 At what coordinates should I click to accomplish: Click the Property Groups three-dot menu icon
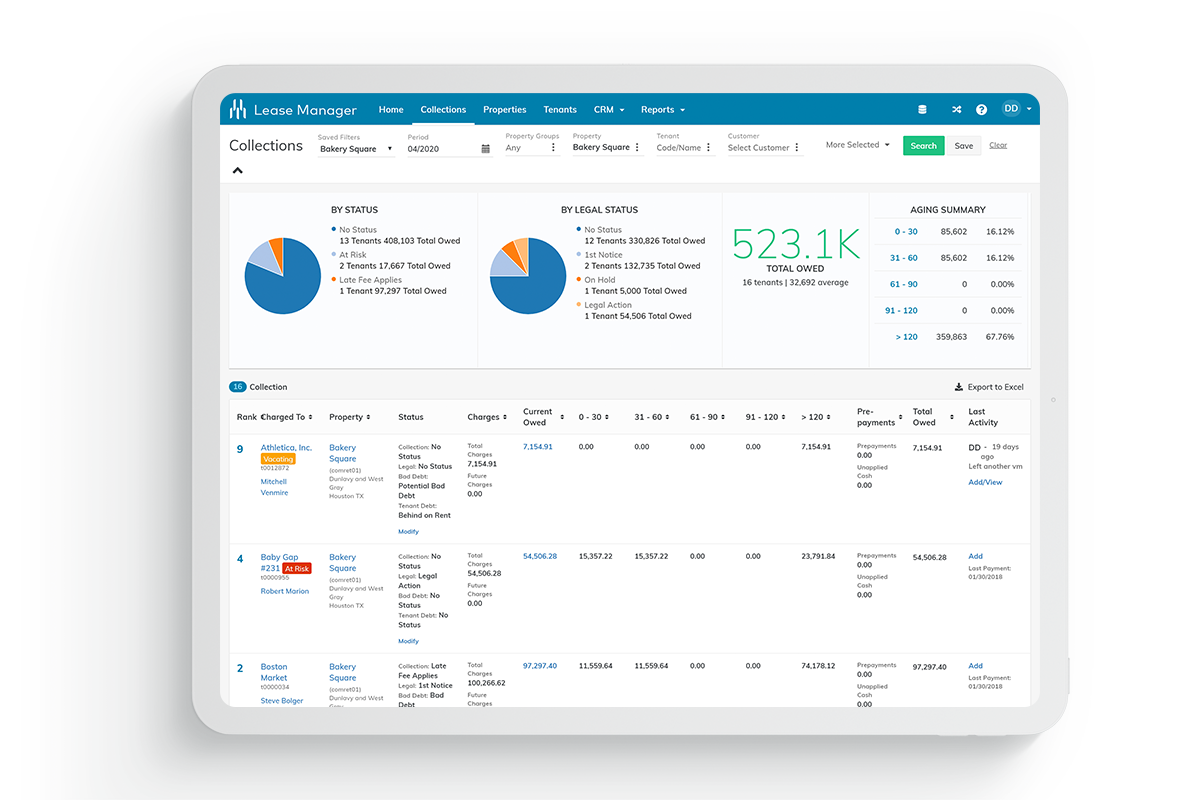(553, 148)
